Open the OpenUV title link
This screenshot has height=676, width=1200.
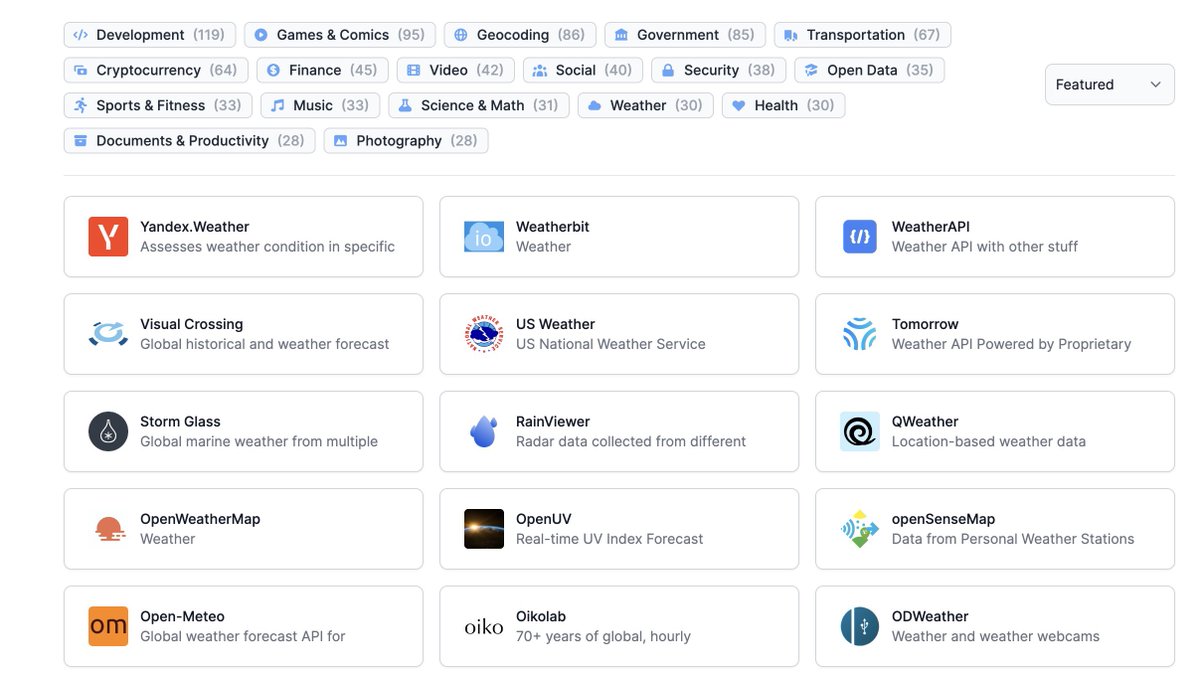click(x=544, y=519)
